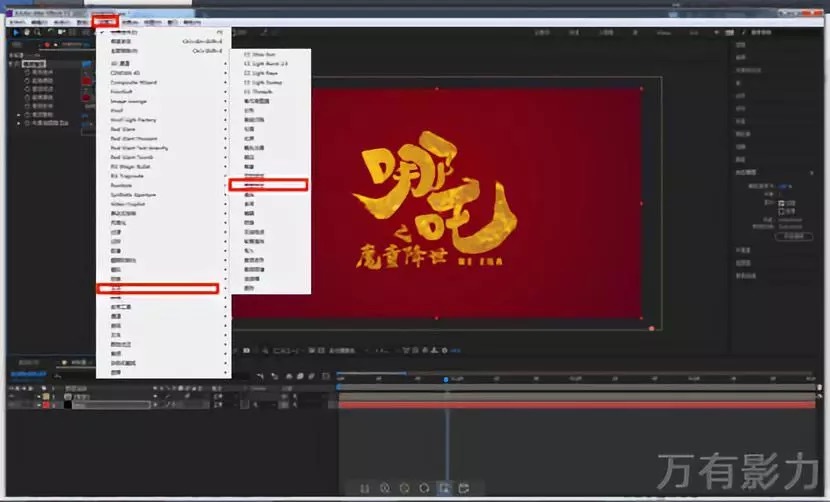Click the zoom-in magnifier icon in bottom bar
This screenshot has width=830, height=502.
384,488
